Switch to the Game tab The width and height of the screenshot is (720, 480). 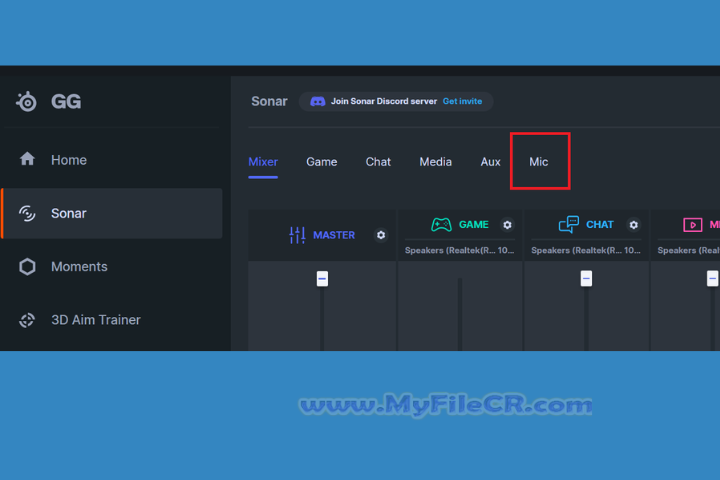coord(321,162)
